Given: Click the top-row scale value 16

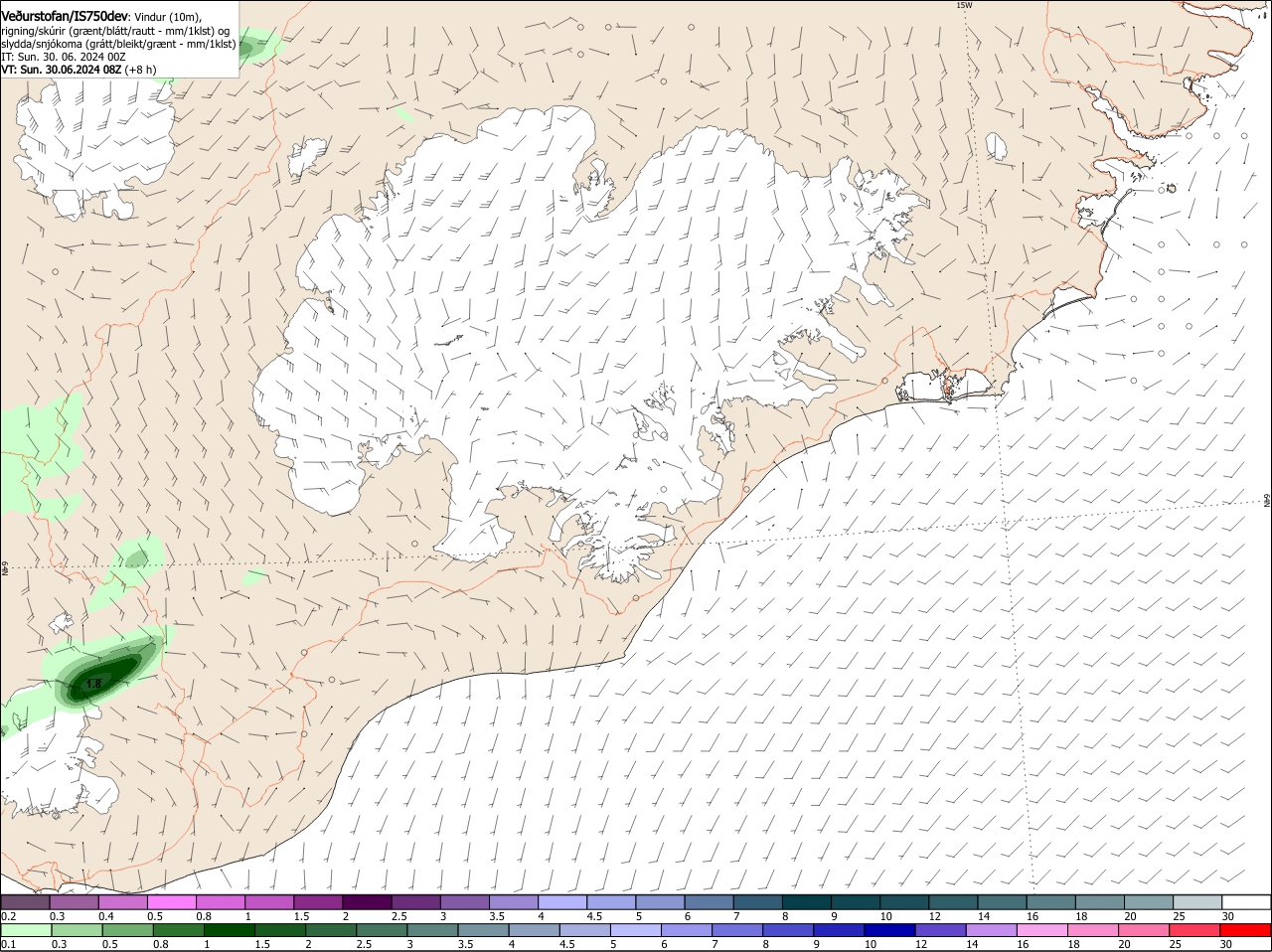Looking at the screenshot, I should pos(1032,916).
